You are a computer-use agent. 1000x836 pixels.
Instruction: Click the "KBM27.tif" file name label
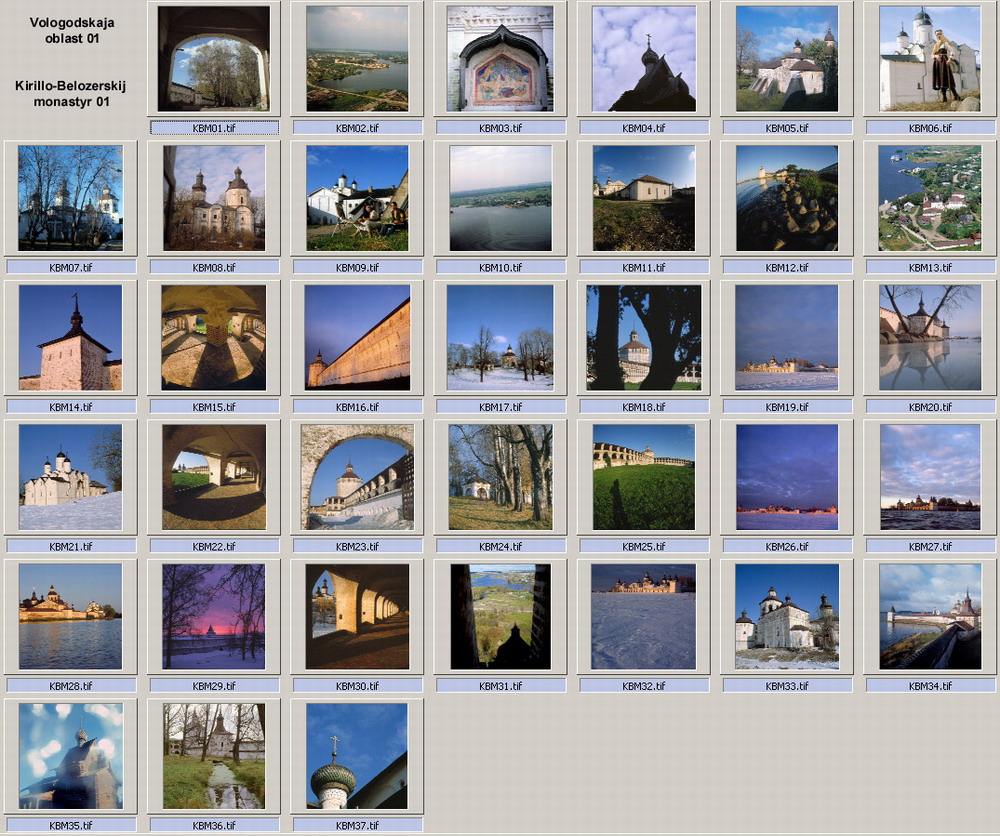click(930, 546)
